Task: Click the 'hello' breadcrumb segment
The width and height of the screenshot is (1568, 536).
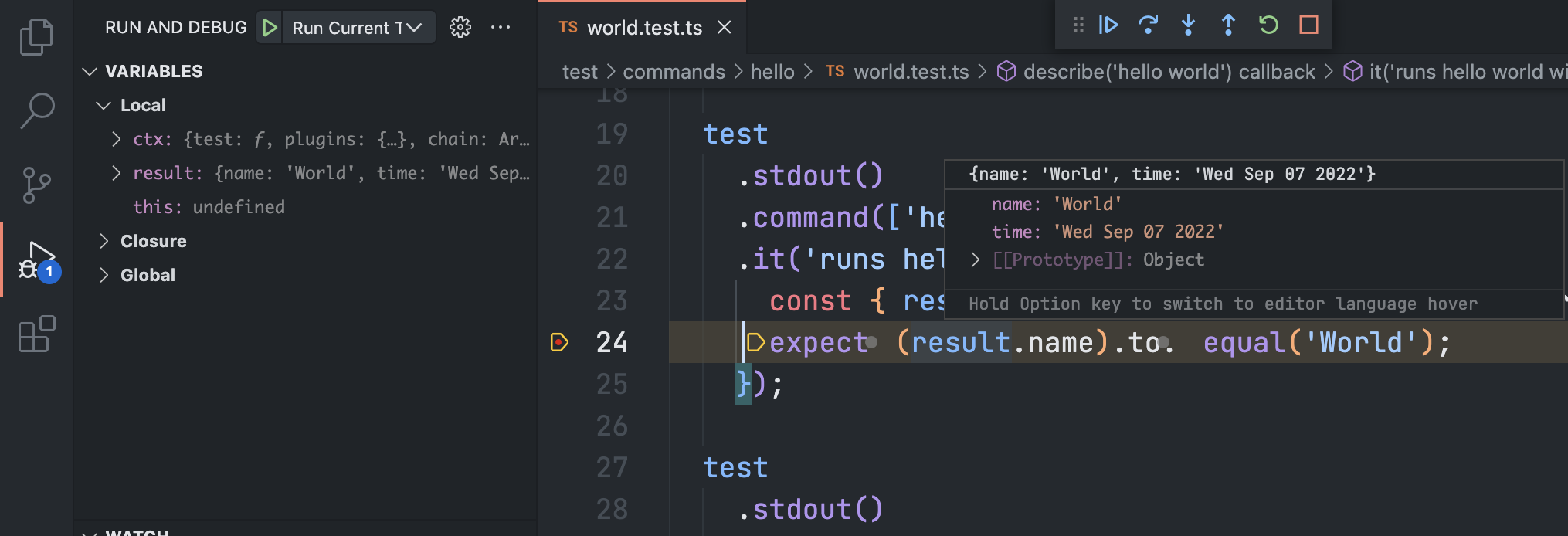Action: click(x=772, y=72)
